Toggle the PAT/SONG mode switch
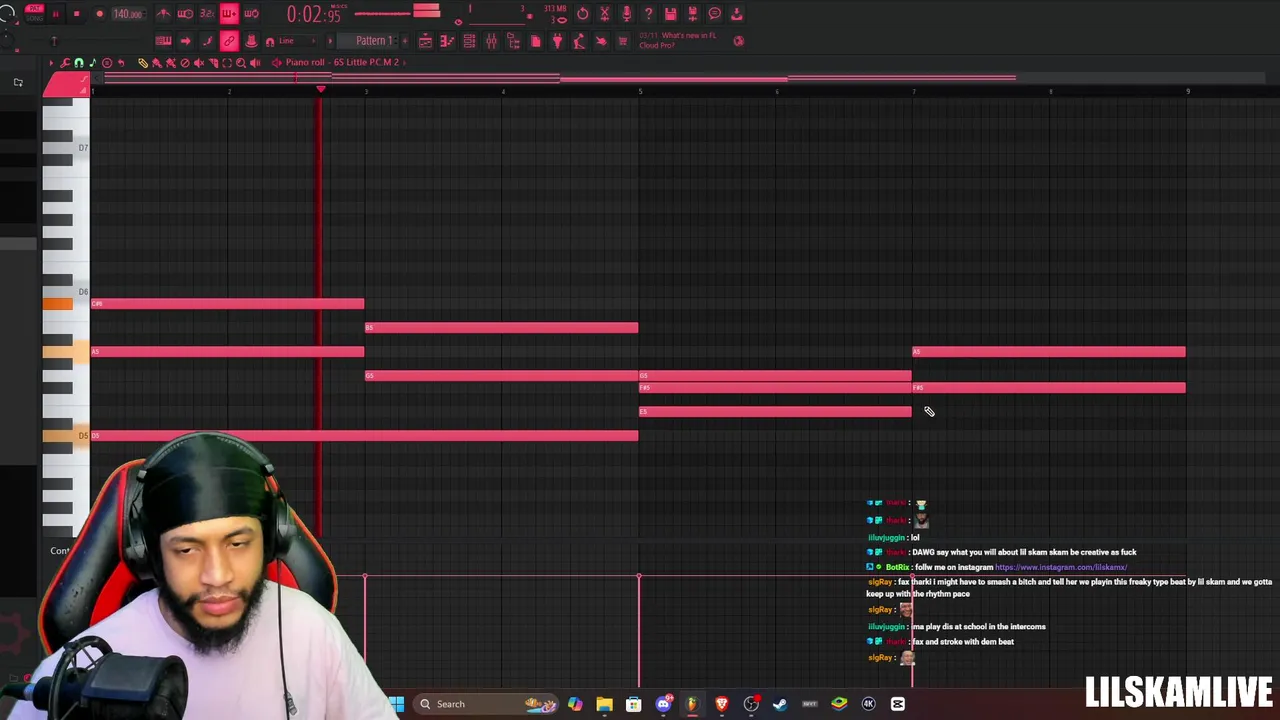Viewport: 1280px width, 720px height. click(34, 14)
